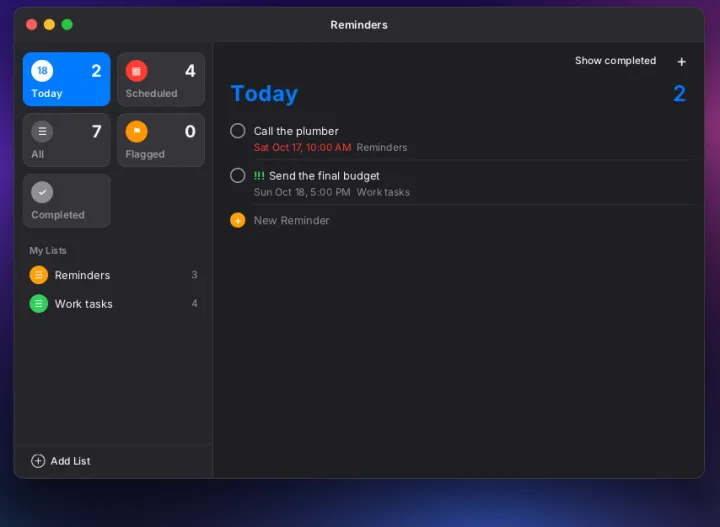
Task: Click the Work tasks tag under final budget
Action: point(383,192)
